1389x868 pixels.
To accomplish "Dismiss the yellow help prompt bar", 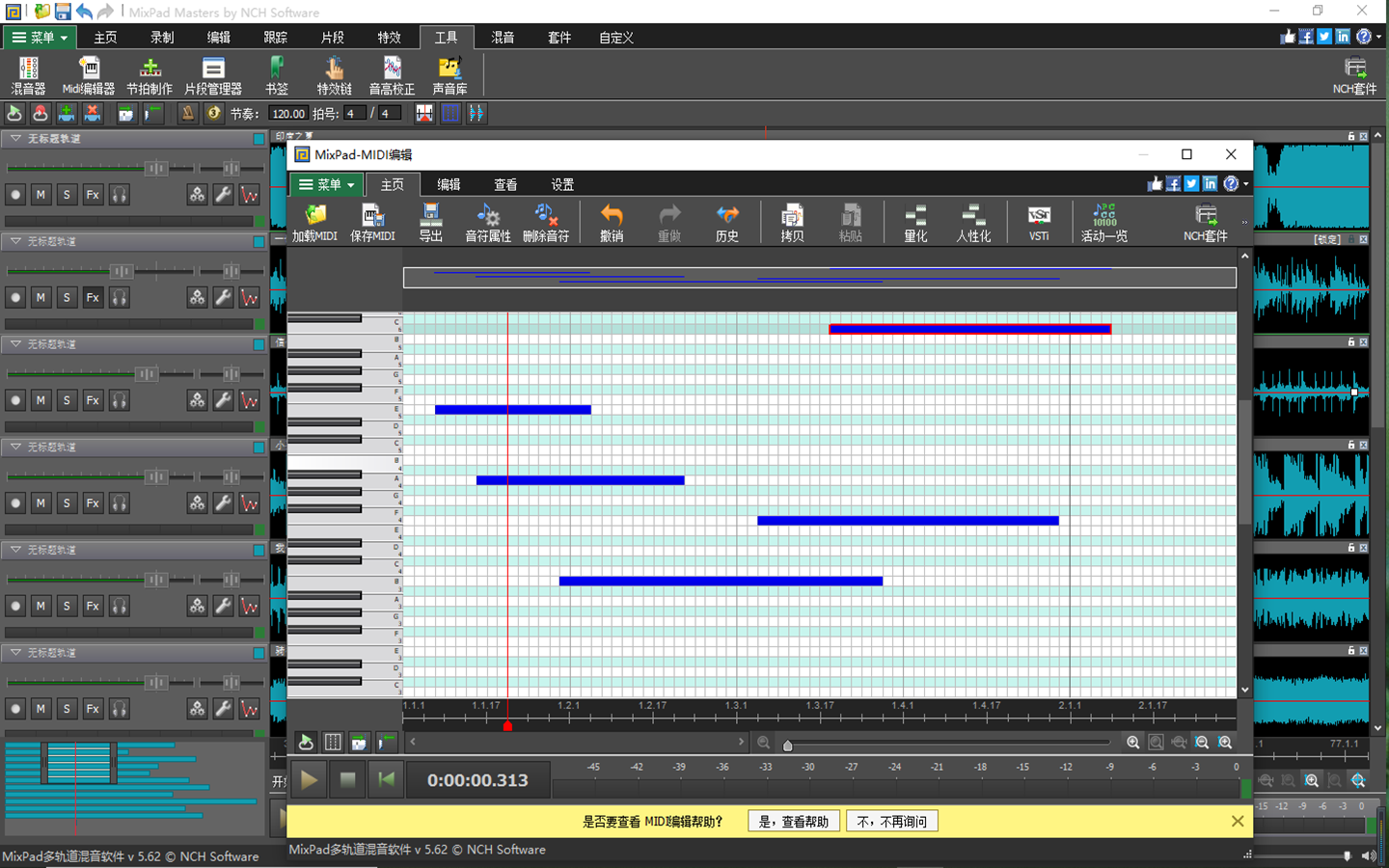I will pyautogui.click(x=1238, y=822).
